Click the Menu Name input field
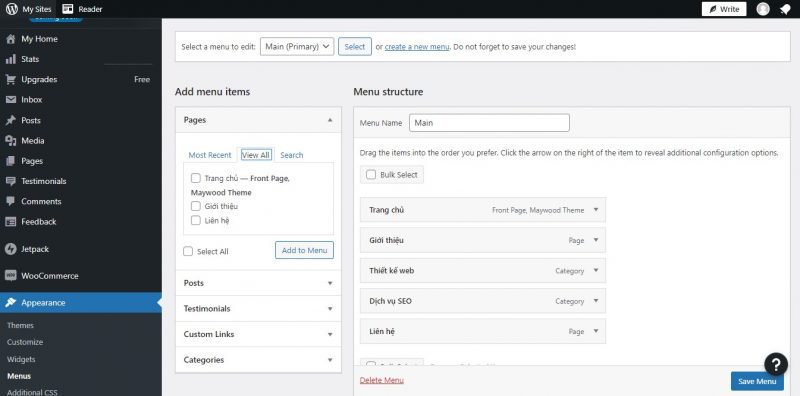Screen dimensions: 800x396 pyautogui.click(x=489, y=123)
